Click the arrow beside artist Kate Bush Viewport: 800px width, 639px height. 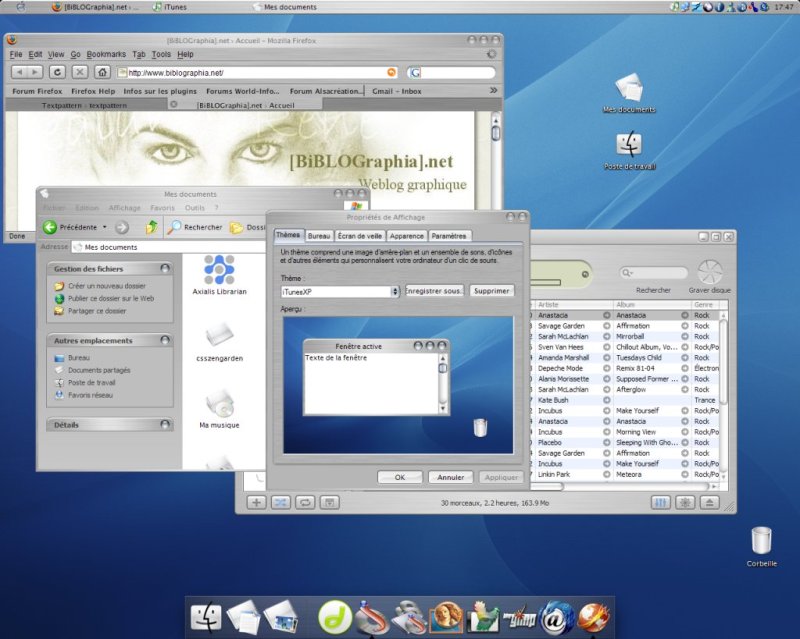pos(607,400)
